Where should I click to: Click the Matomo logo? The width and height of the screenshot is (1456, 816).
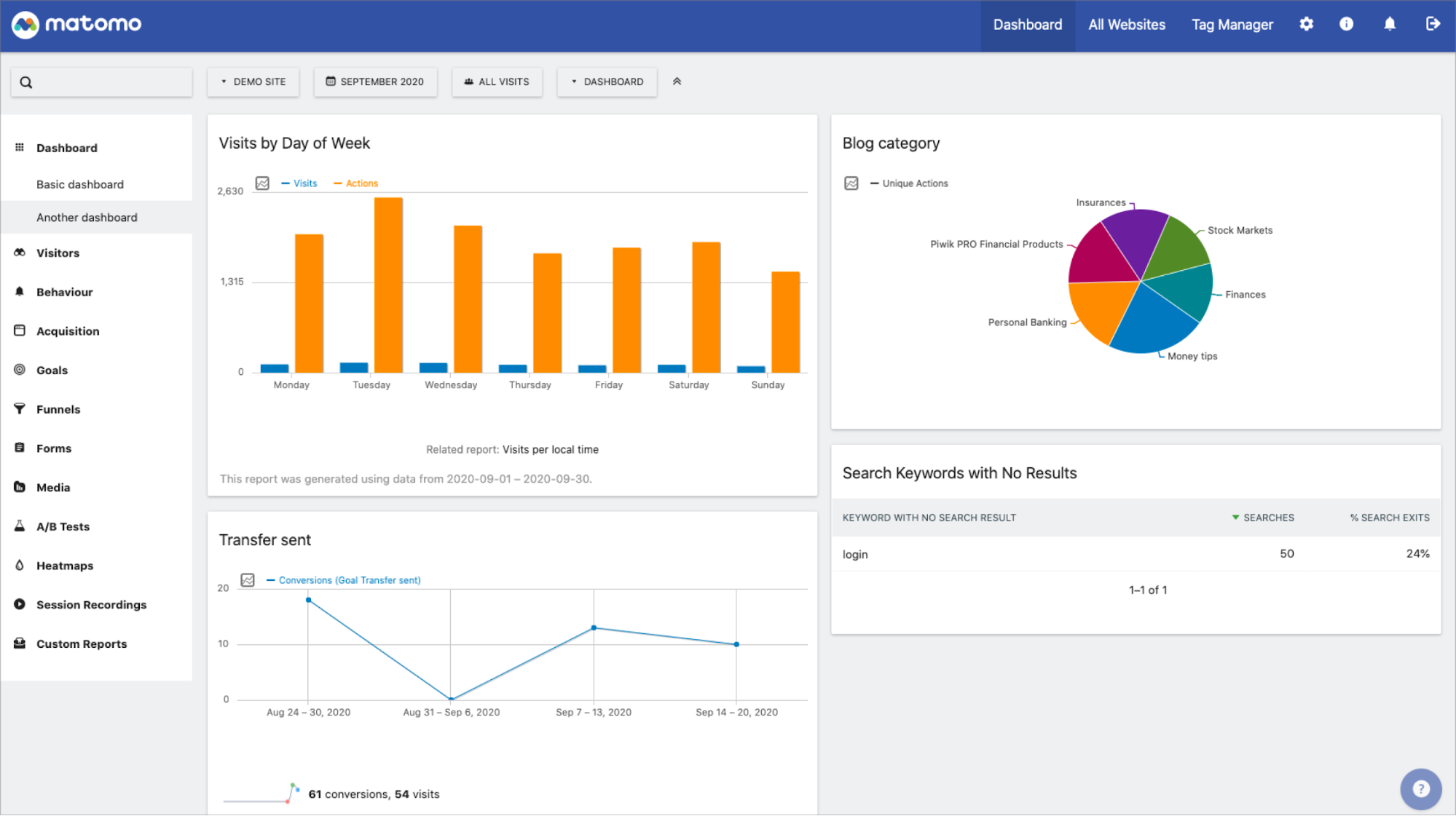click(76, 24)
